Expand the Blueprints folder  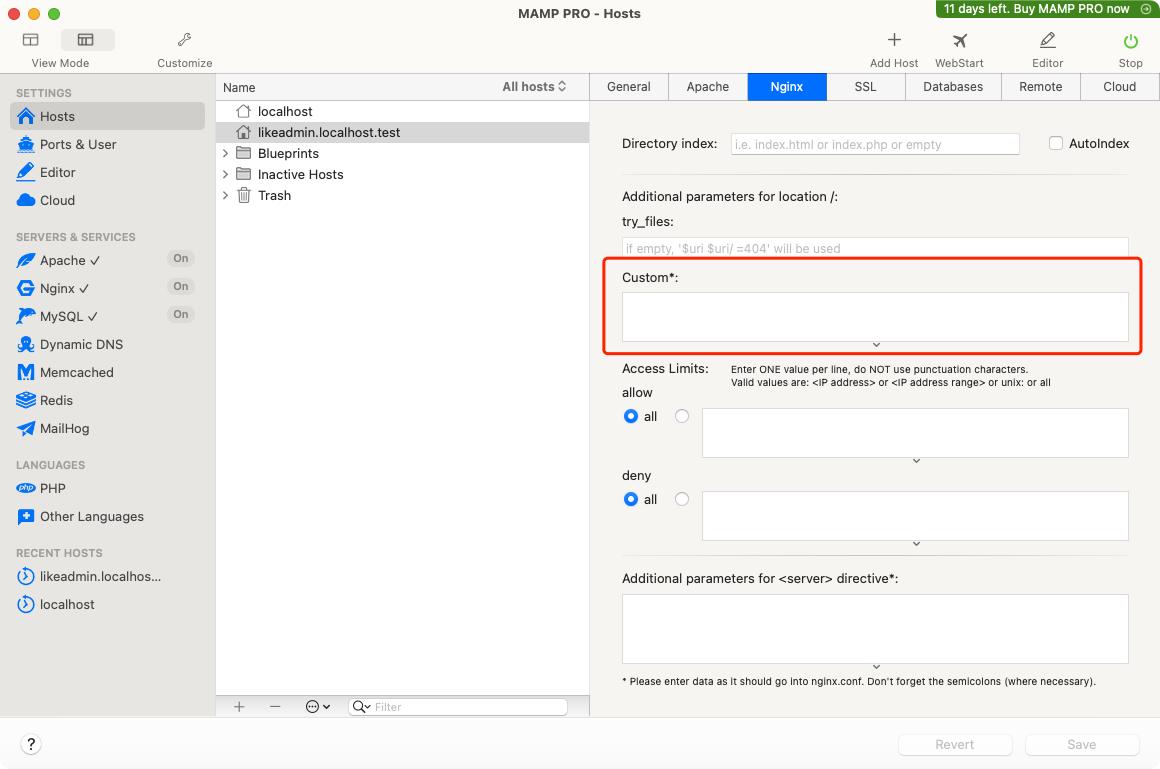pos(226,153)
